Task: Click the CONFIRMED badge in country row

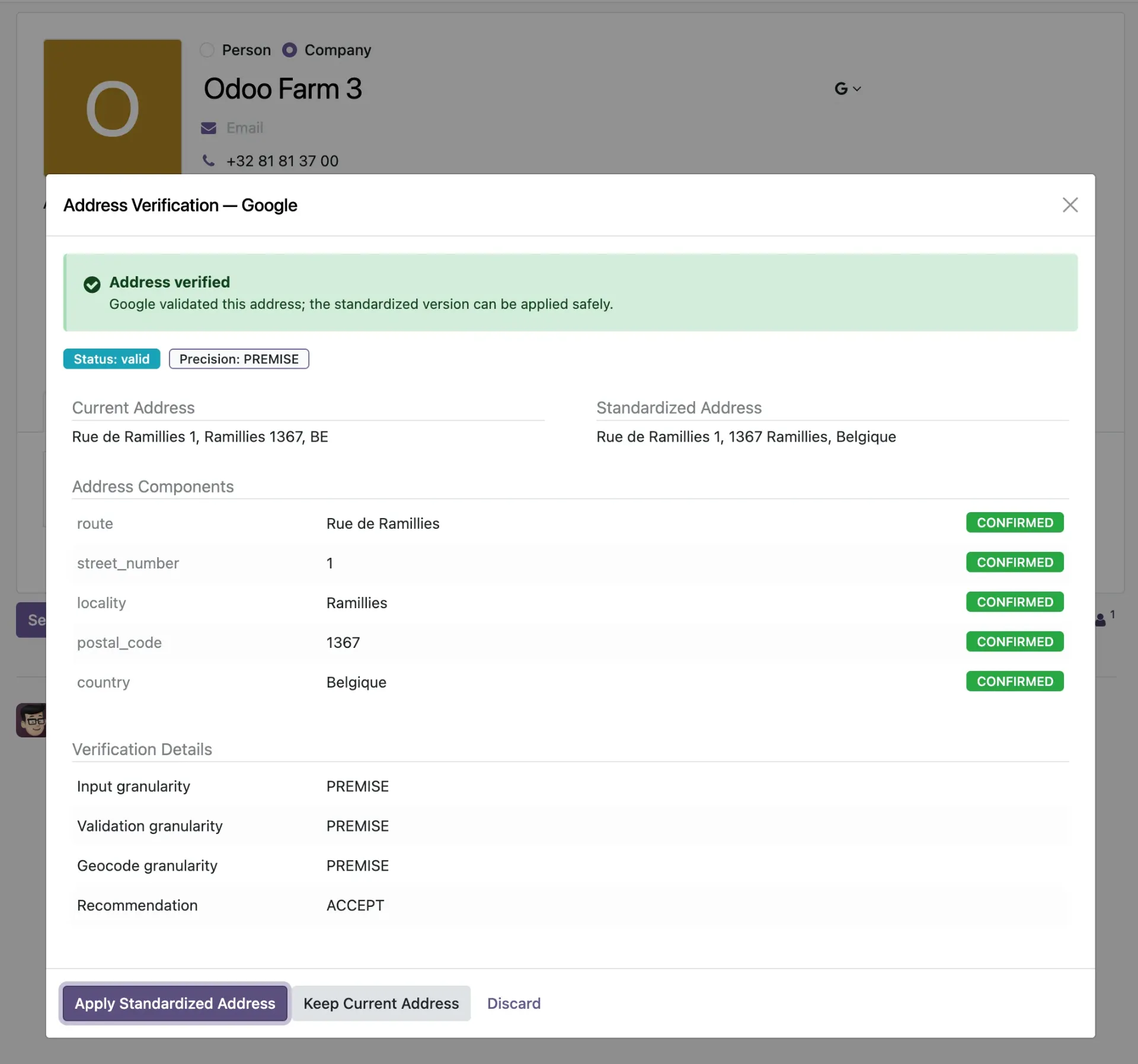Action: pyautogui.click(x=1015, y=682)
